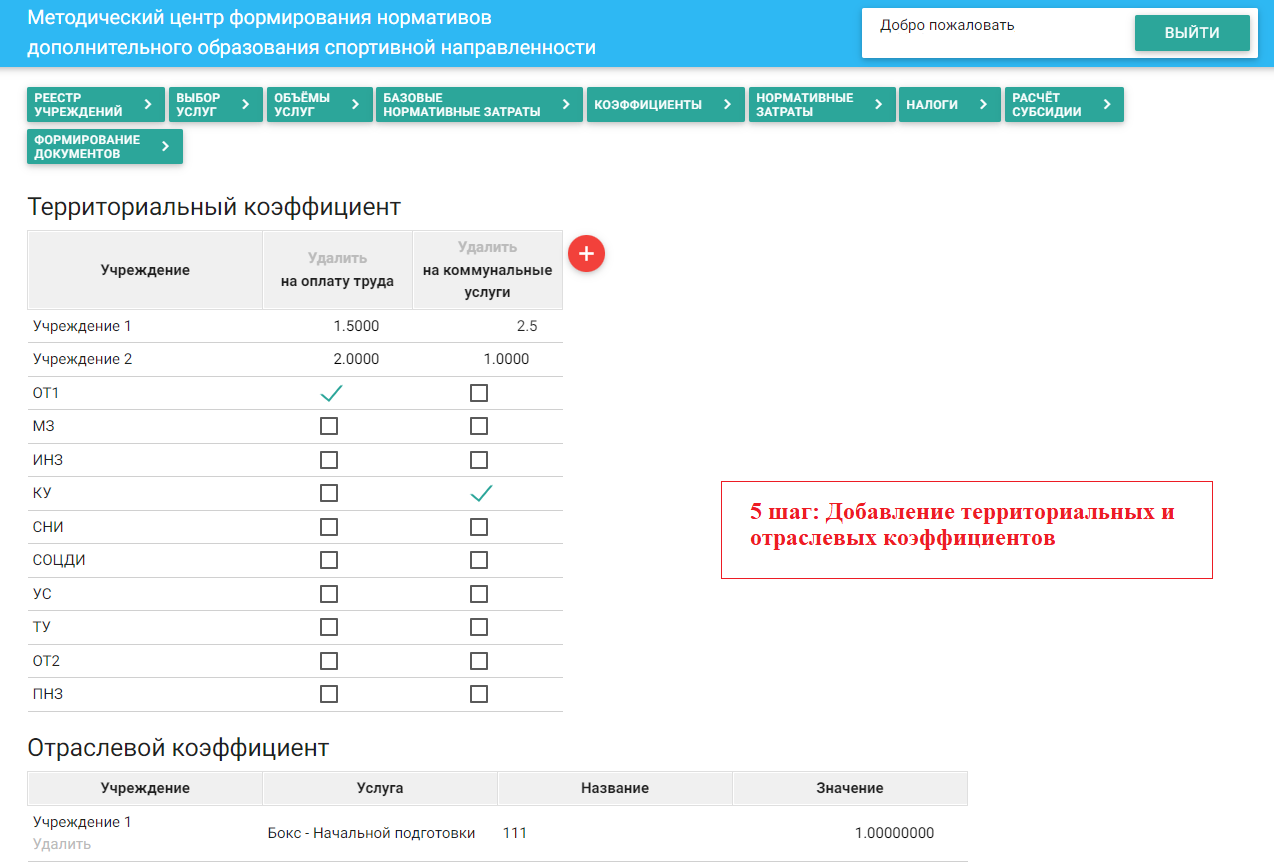Viewport: 1274px width, 868px height.
Task: Uncheck ОТ1 checkmark in оплату труда column
Action: [330, 393]
